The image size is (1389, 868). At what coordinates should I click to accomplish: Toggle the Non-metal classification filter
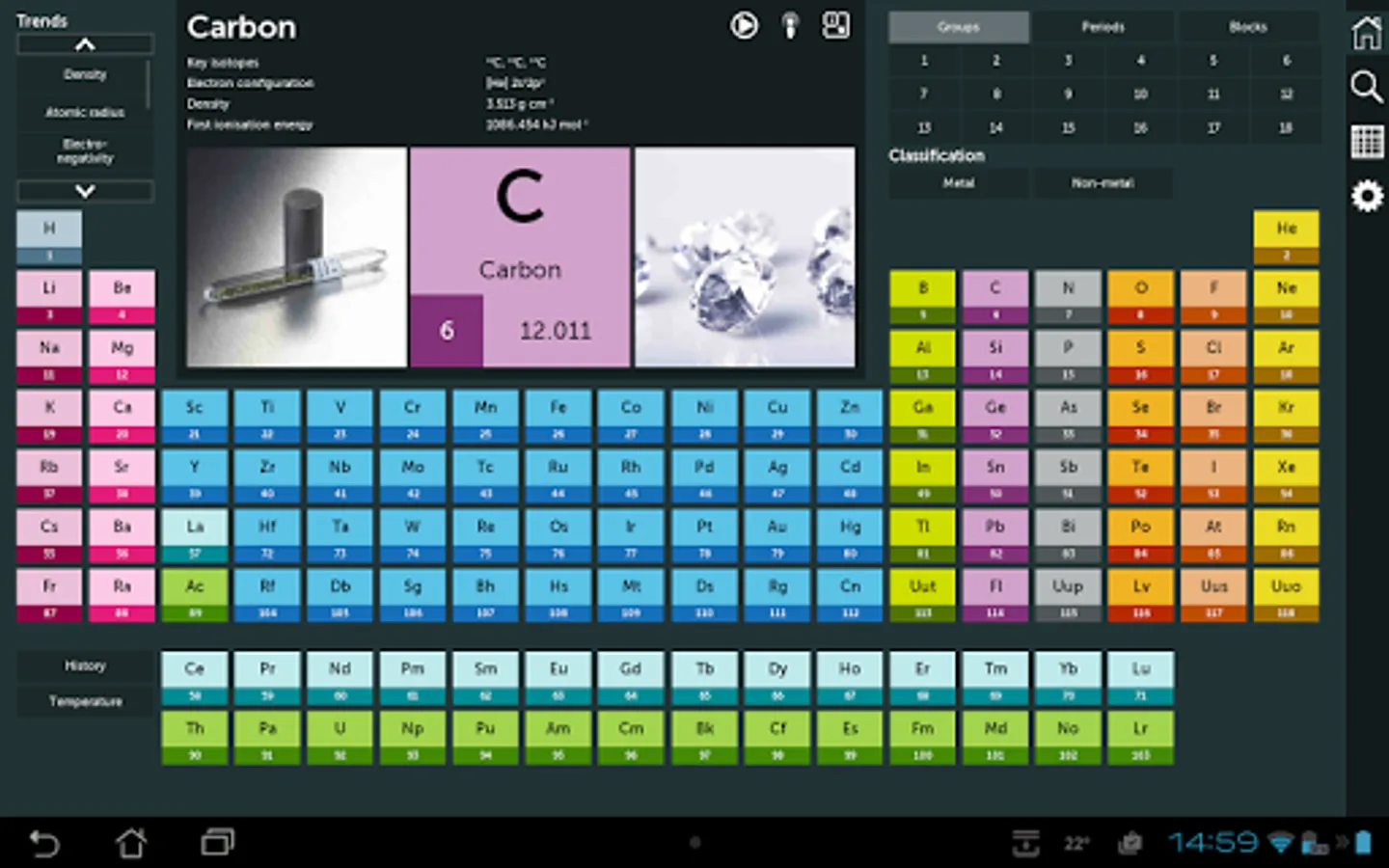tap(1103, 183)
